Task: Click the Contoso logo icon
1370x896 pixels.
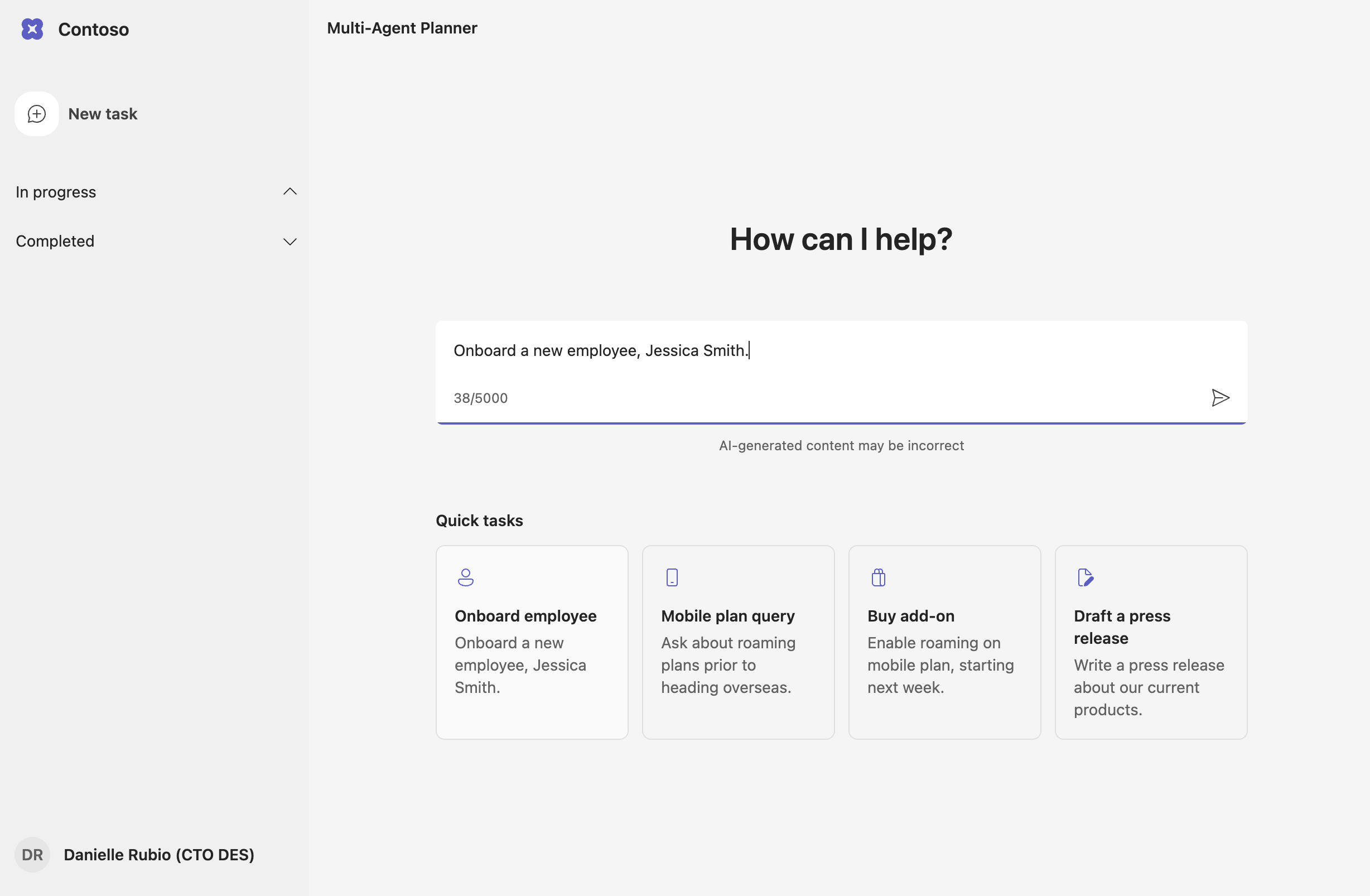Action: pos(32,29)
